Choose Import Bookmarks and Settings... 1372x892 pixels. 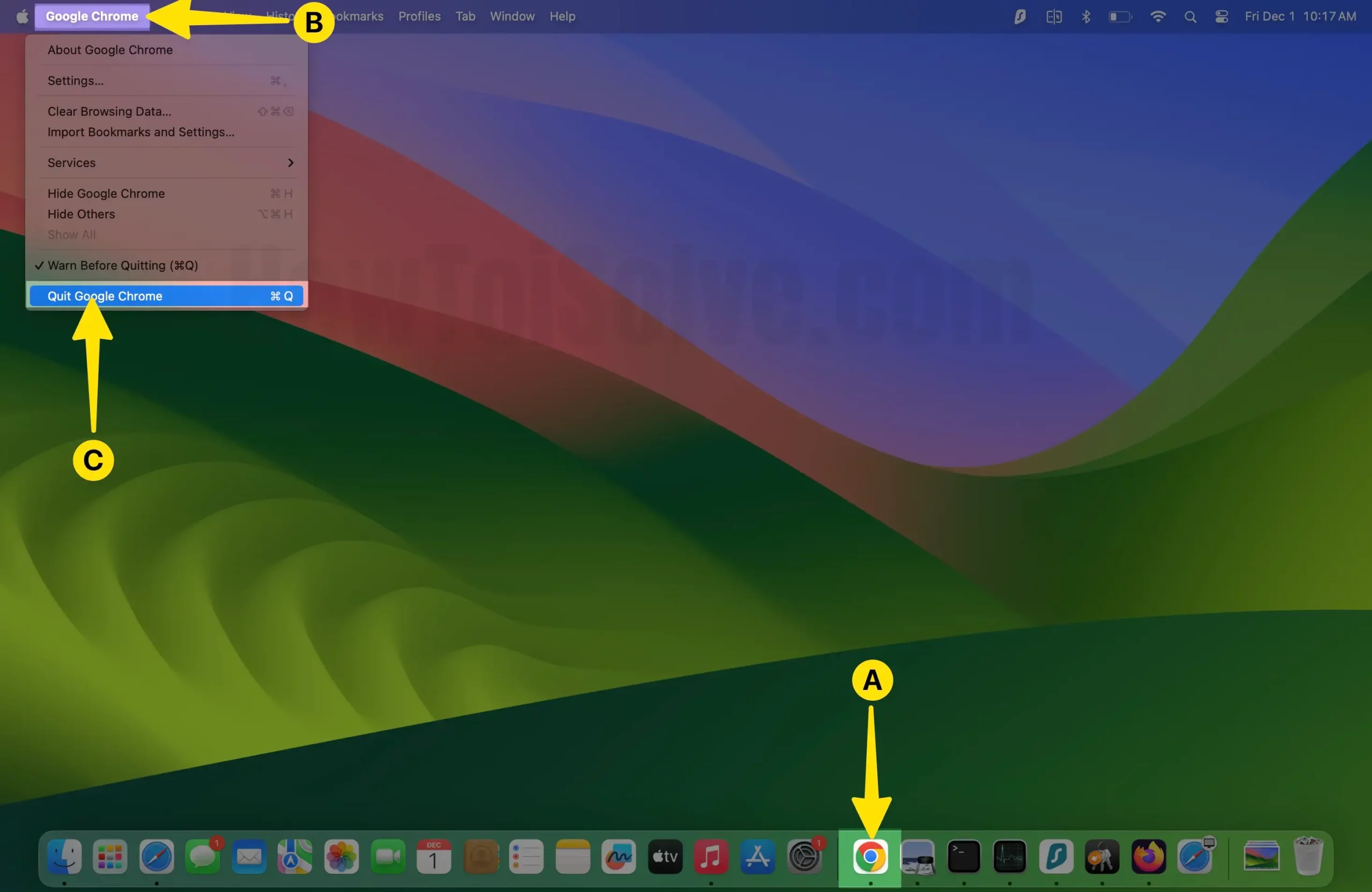pyautogui.click(x=167, y=132)
